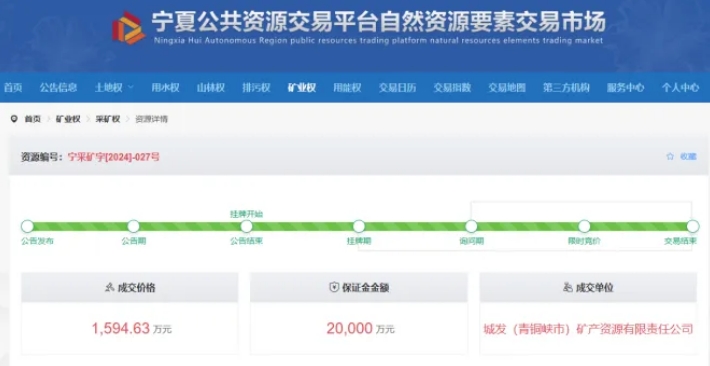Click the star favorite icon beside 收藏

point(670,157)
